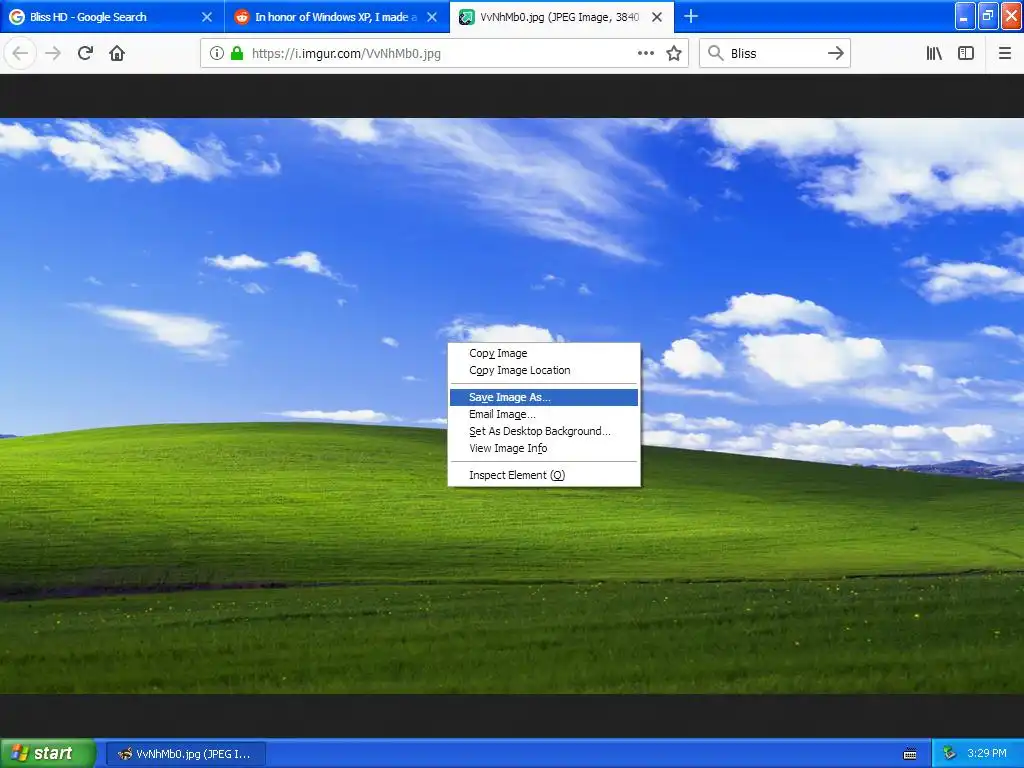The image size is (1024, 768).
Task: Open View Image Info
Action: click(544, 448)
